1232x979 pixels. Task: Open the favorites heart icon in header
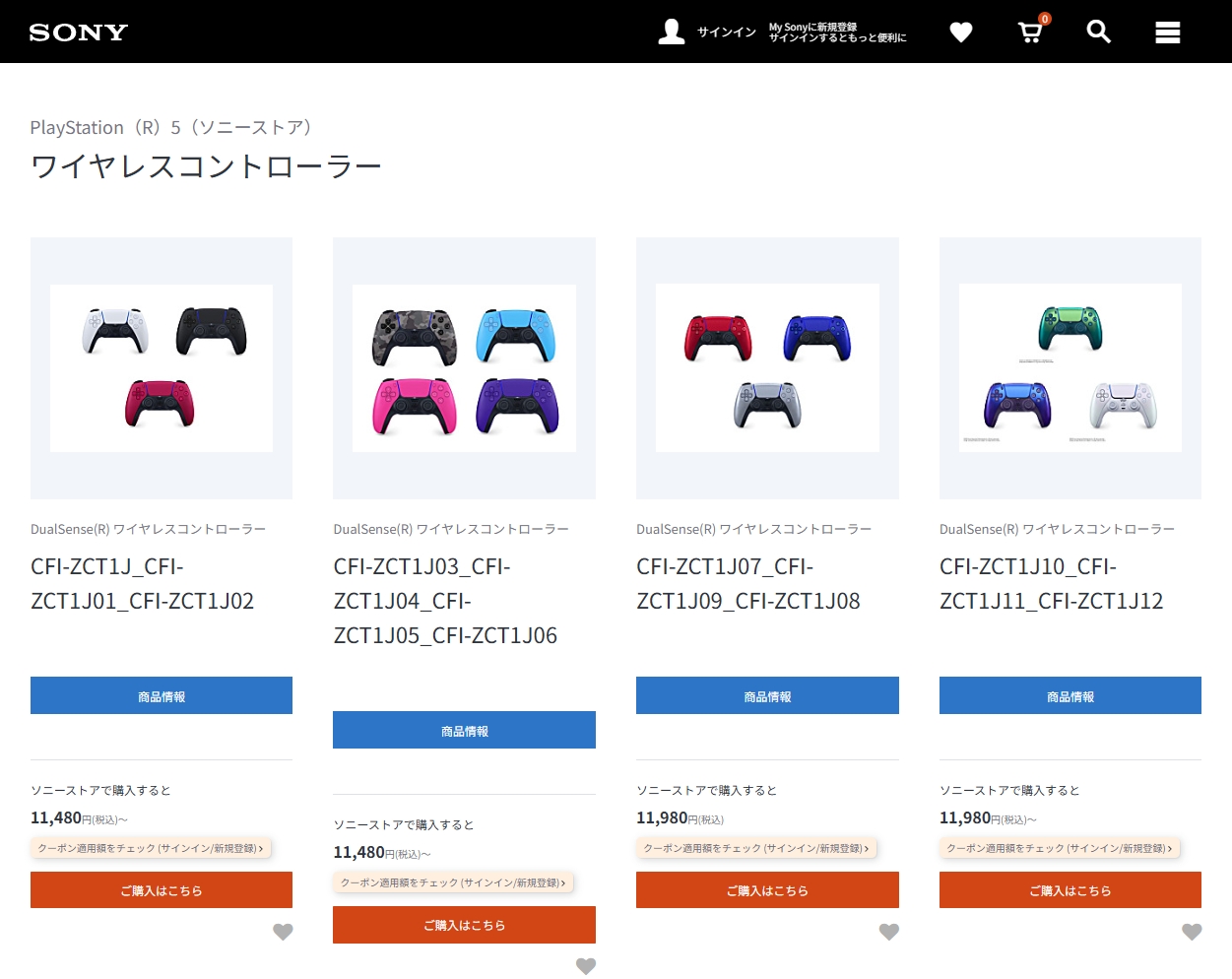[x=960, y=33]
